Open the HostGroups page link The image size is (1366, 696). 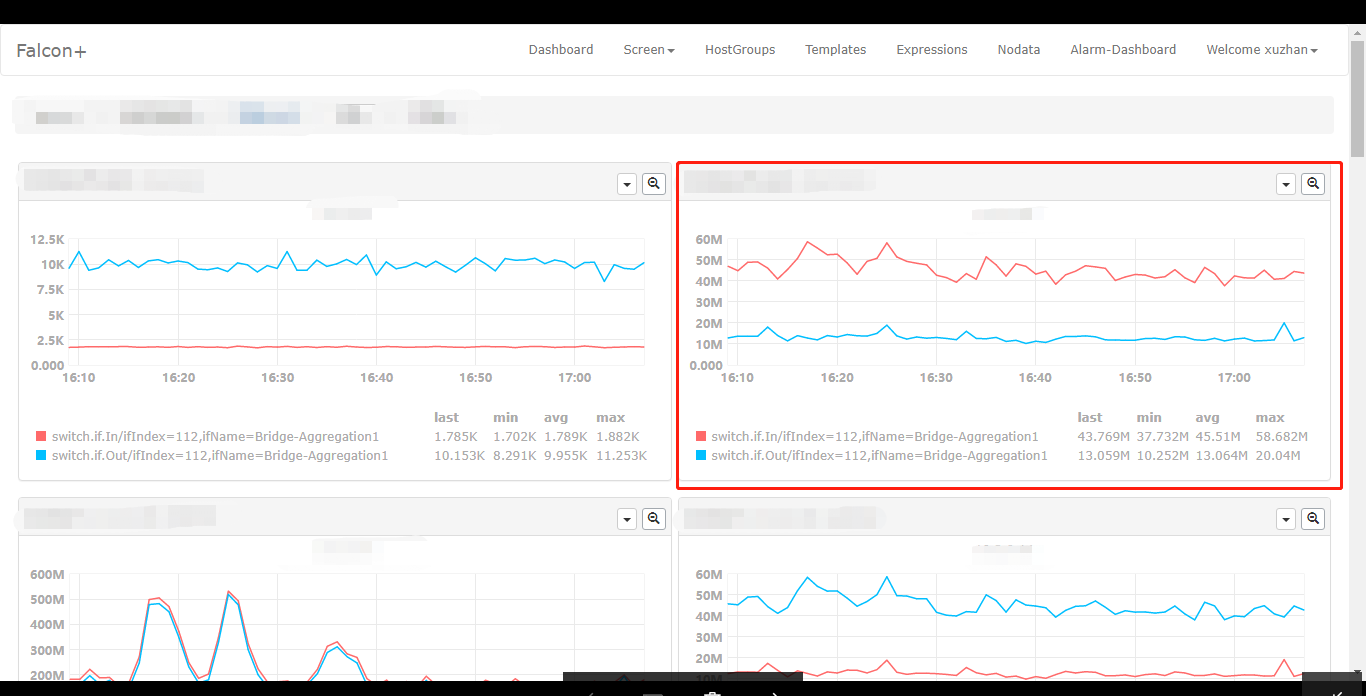click(x=739, y=49)
